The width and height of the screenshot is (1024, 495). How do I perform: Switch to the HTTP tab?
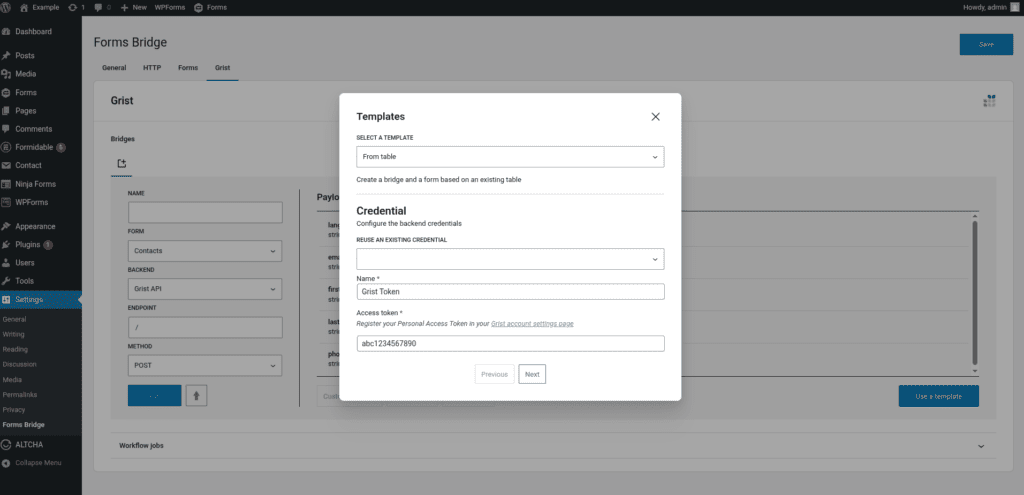[152, 67]
